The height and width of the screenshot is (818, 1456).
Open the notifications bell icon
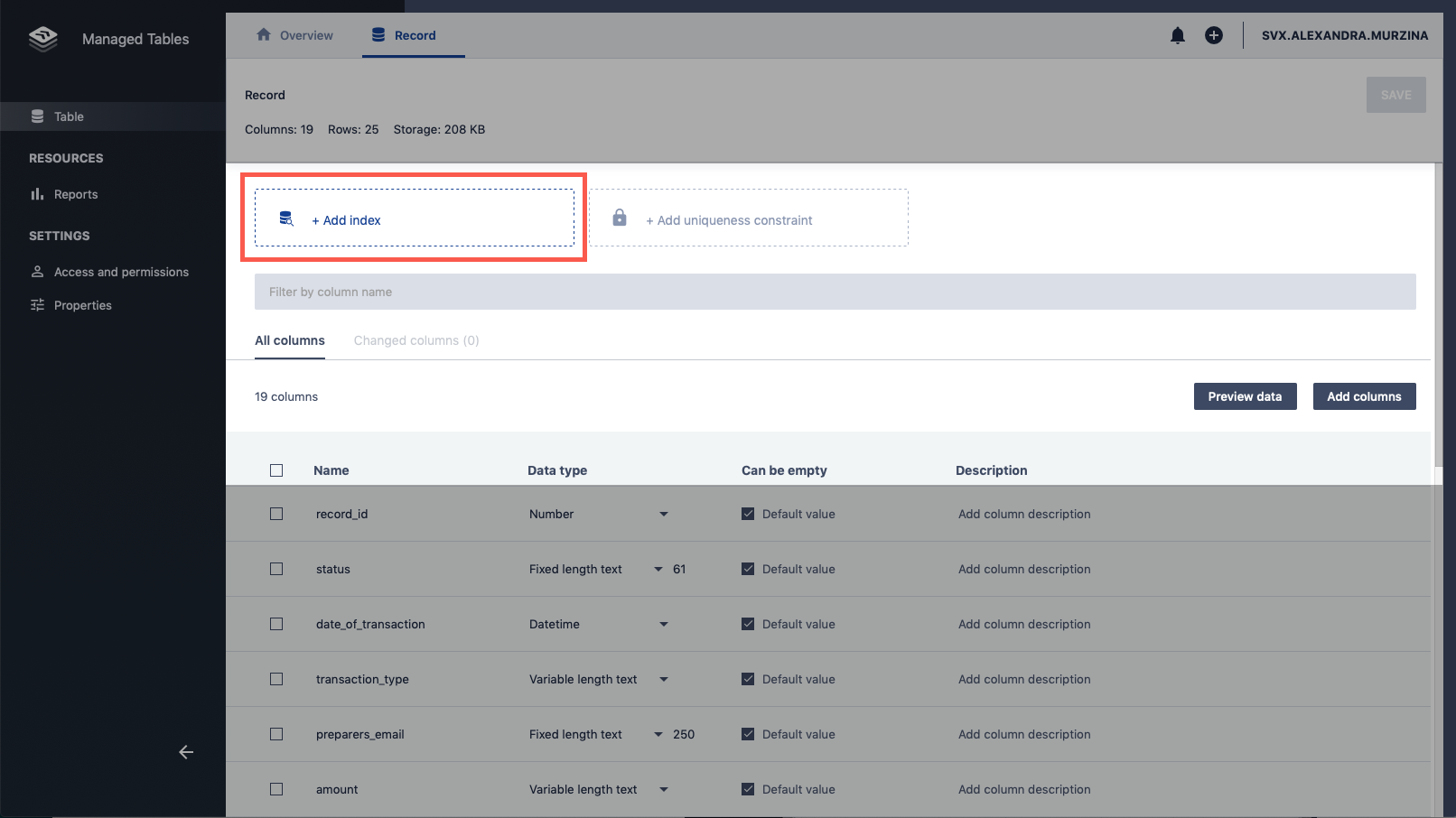(x=1177, y=35)
